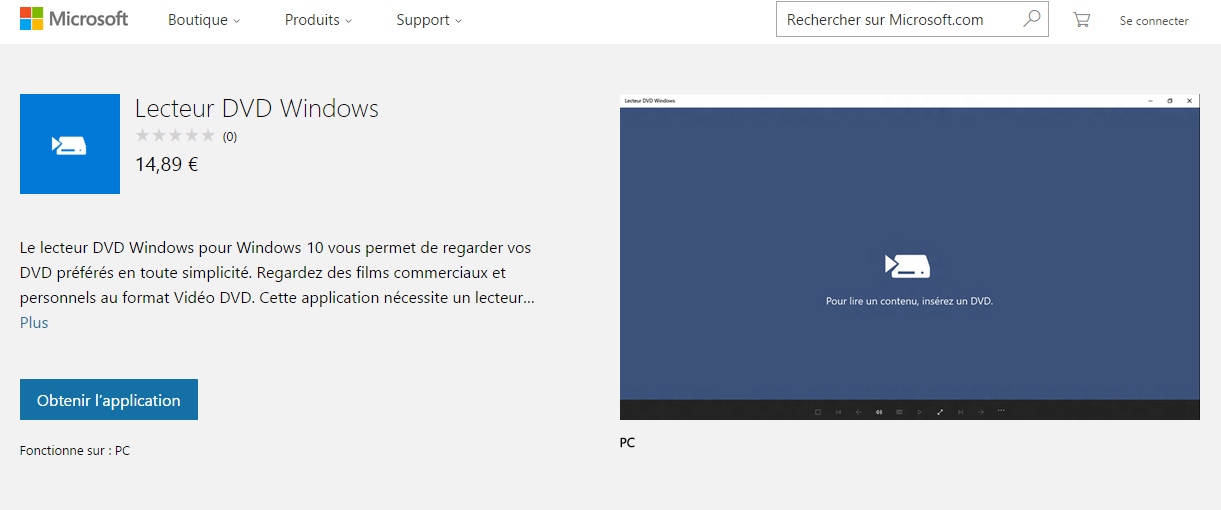This screenshot has width=1221, height=510.
Task: Click the Rechercher sur Microsoft.com field
Action: (x=912, y=19)
